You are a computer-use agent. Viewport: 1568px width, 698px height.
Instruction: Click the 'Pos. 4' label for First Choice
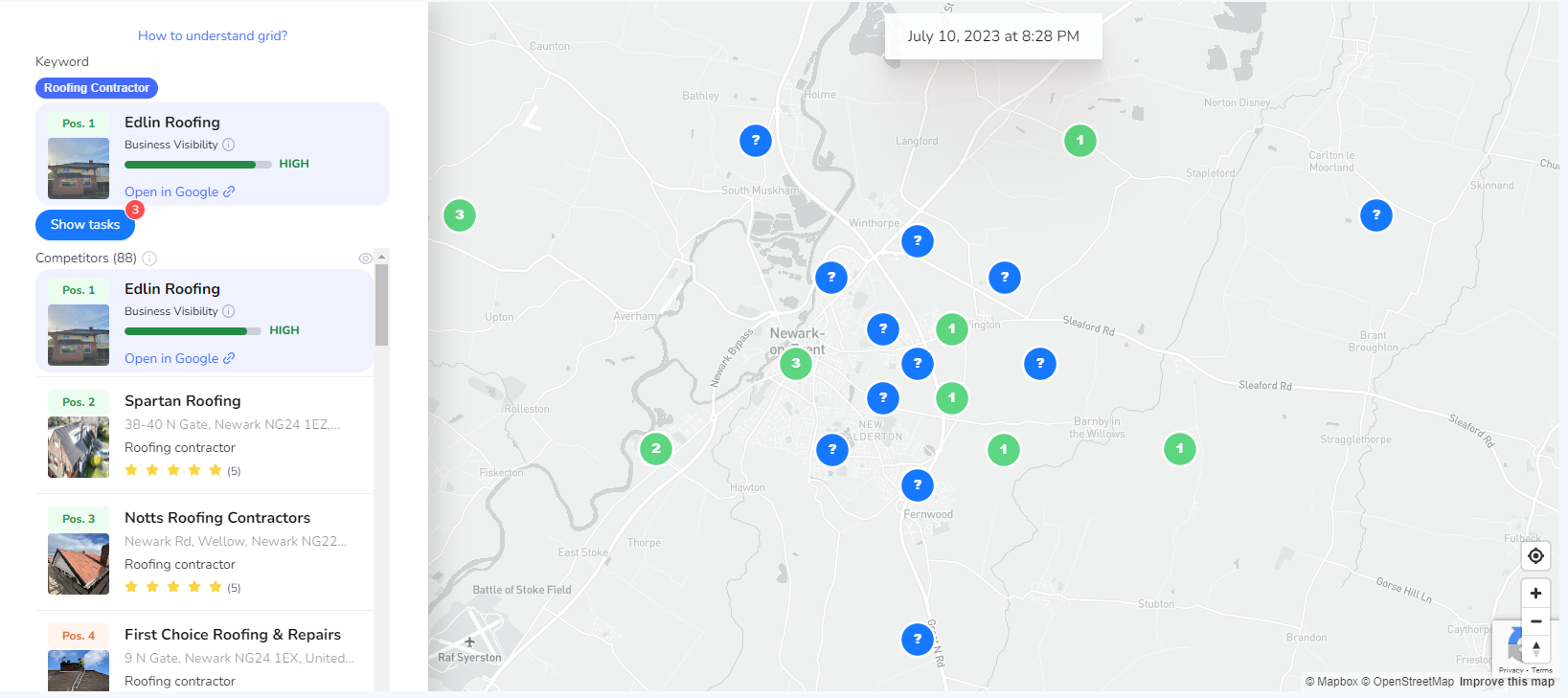click(x=79, y=636)
